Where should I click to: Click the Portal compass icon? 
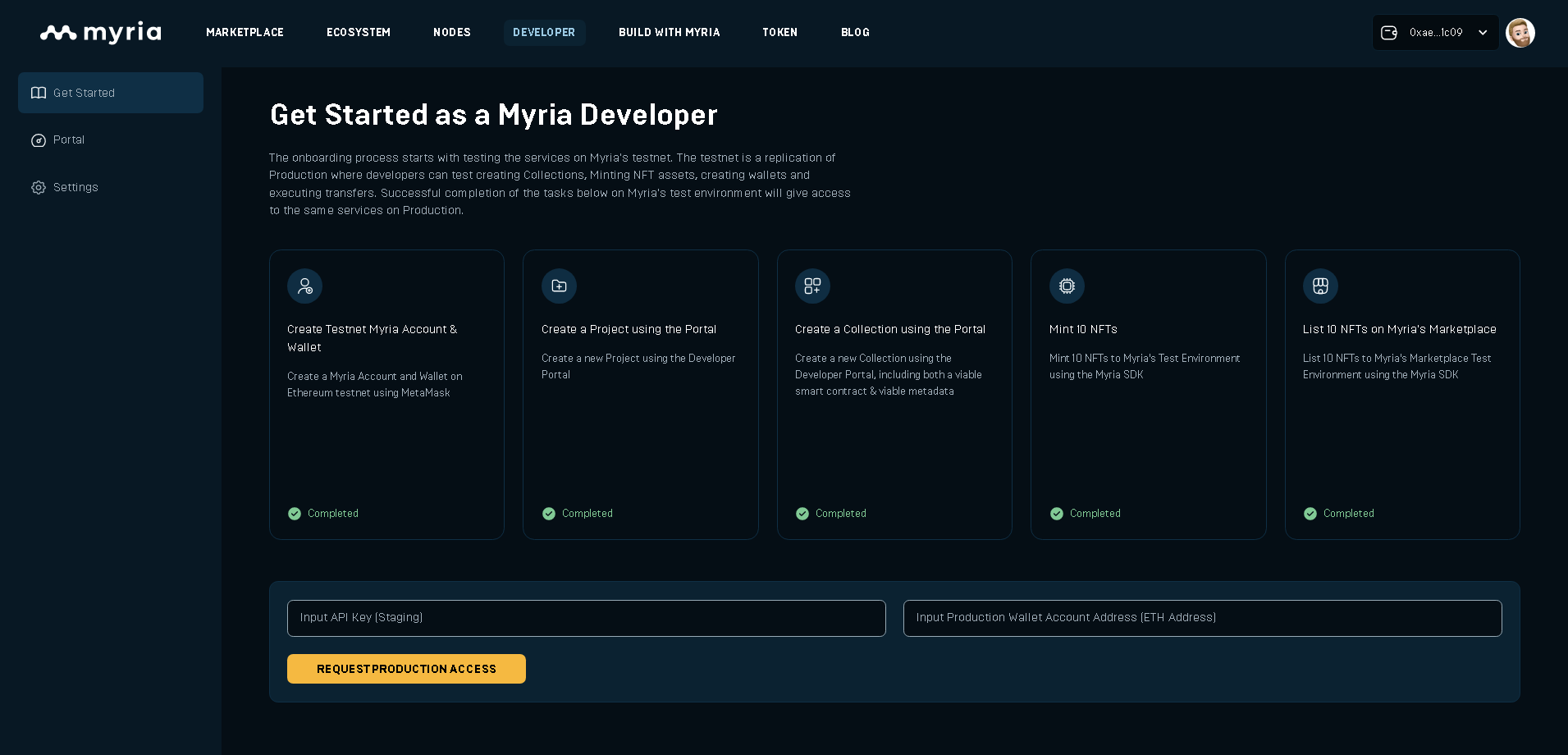click(x=39, y=140)
